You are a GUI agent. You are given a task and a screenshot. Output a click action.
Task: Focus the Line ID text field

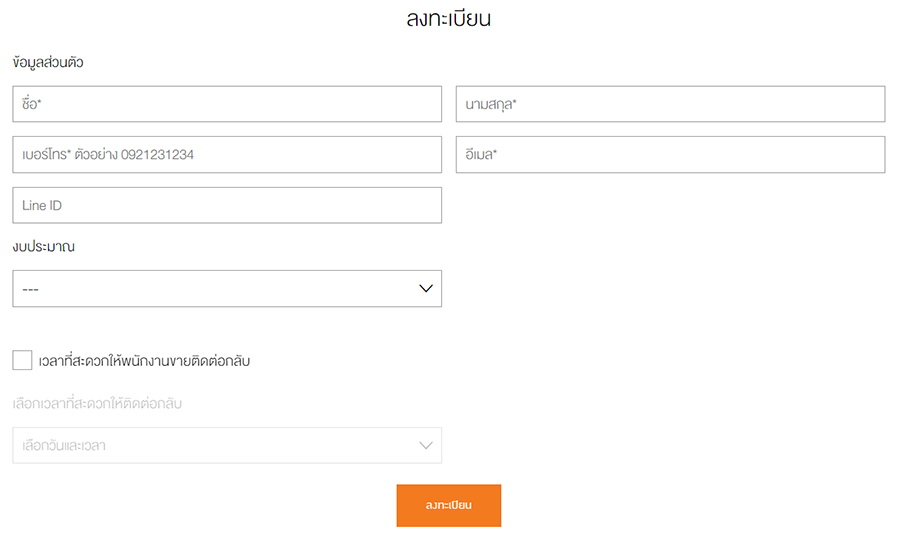click(227, 205)
